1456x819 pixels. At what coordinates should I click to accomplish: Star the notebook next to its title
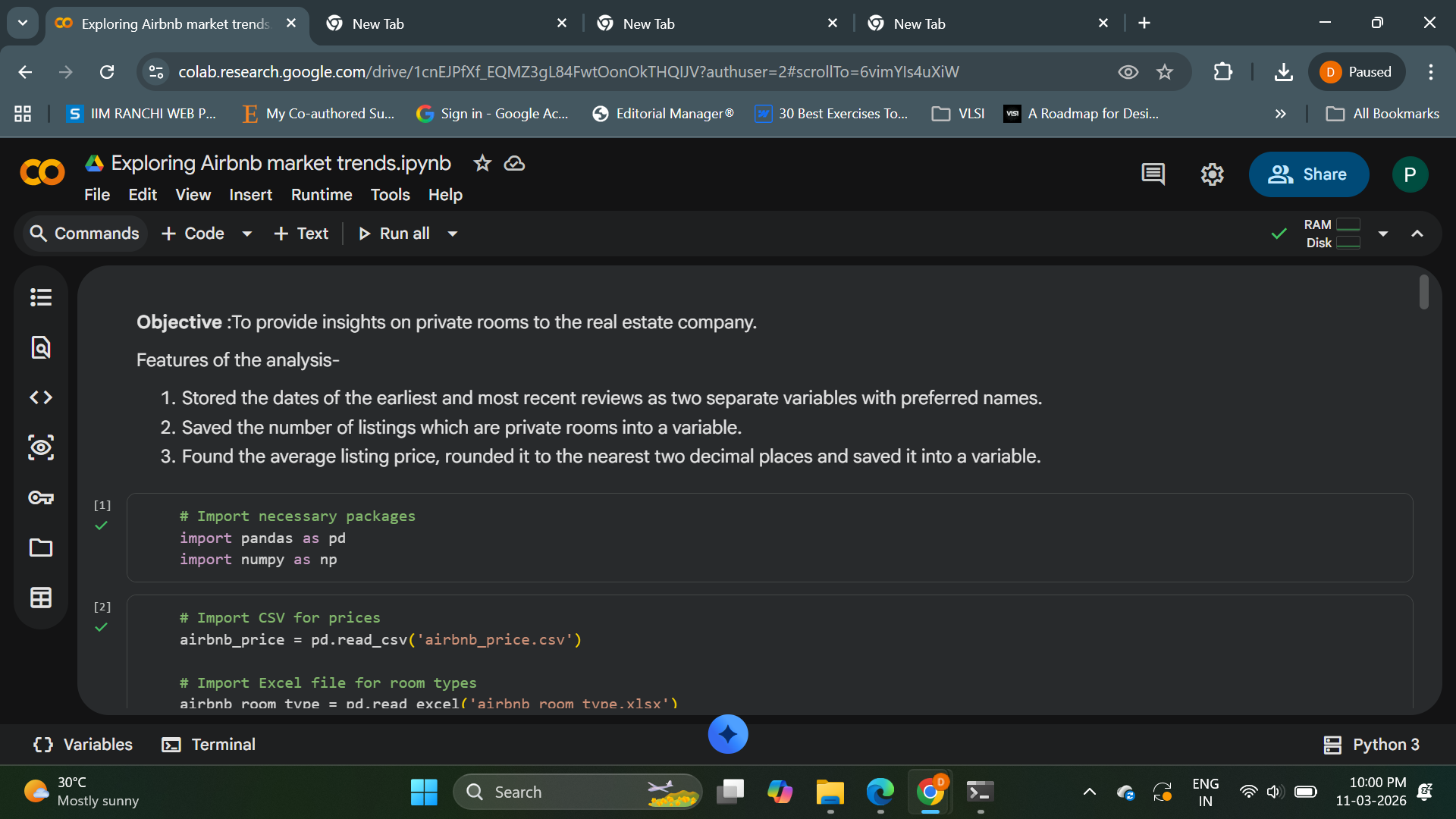pyautogui.click(x=482, y=163)
